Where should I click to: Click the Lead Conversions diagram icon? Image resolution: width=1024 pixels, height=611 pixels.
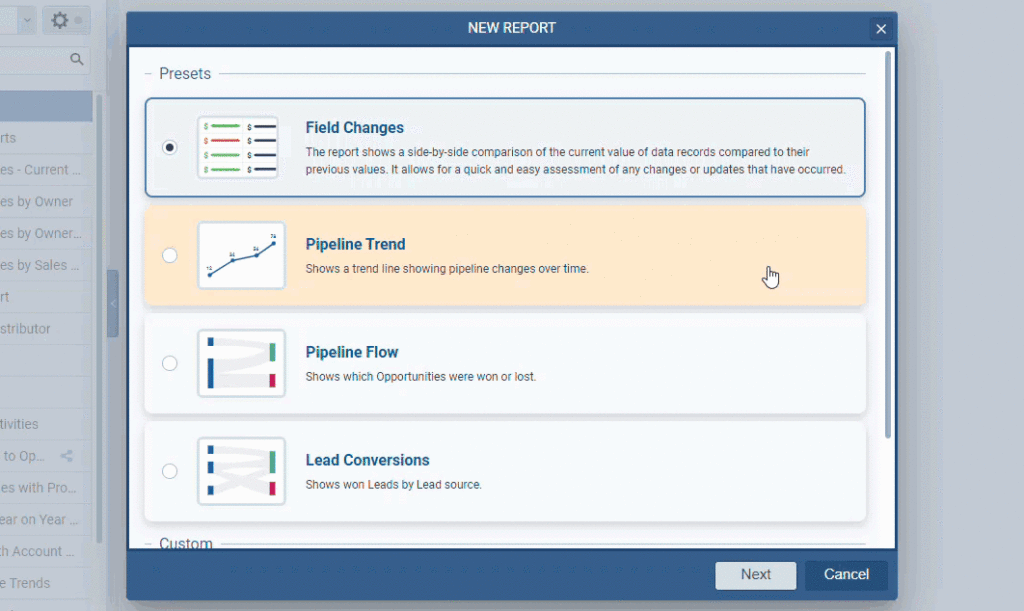click(x=241, y=470)
